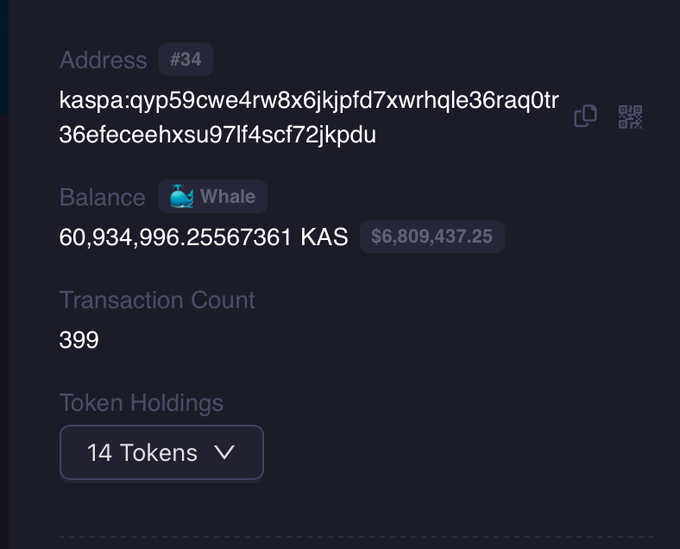The width and height of the screenshot is (680, 549).
Task: Click the downward chevron beside 14 Tokens
Action: 225,453
